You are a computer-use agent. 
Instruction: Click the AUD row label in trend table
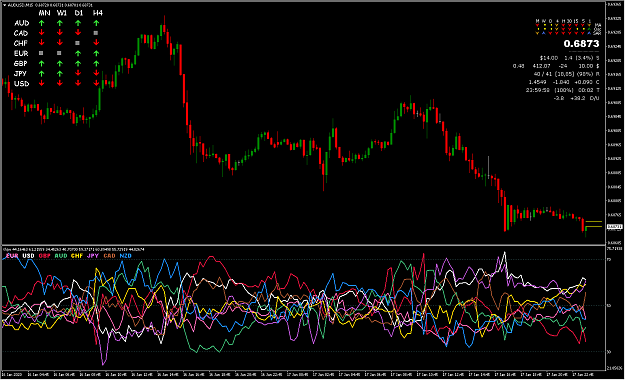click(22, 23)
